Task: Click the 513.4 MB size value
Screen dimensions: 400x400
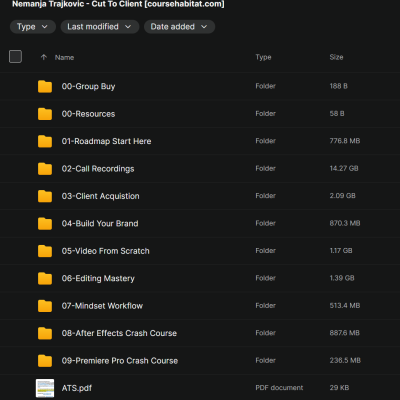Action: (345, 305)
